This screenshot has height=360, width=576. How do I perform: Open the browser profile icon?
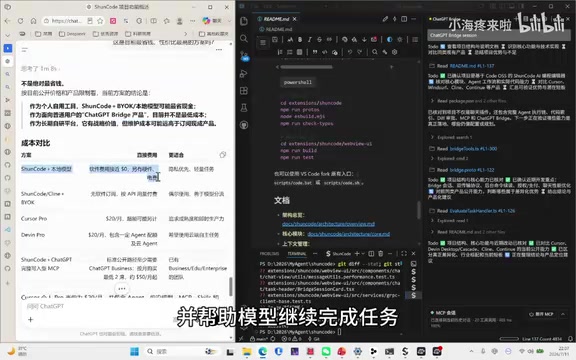coord(180,21)
